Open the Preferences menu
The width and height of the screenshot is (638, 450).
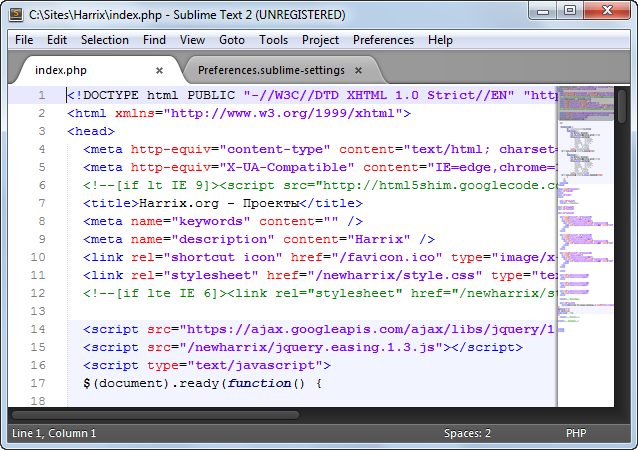(383, 40)
